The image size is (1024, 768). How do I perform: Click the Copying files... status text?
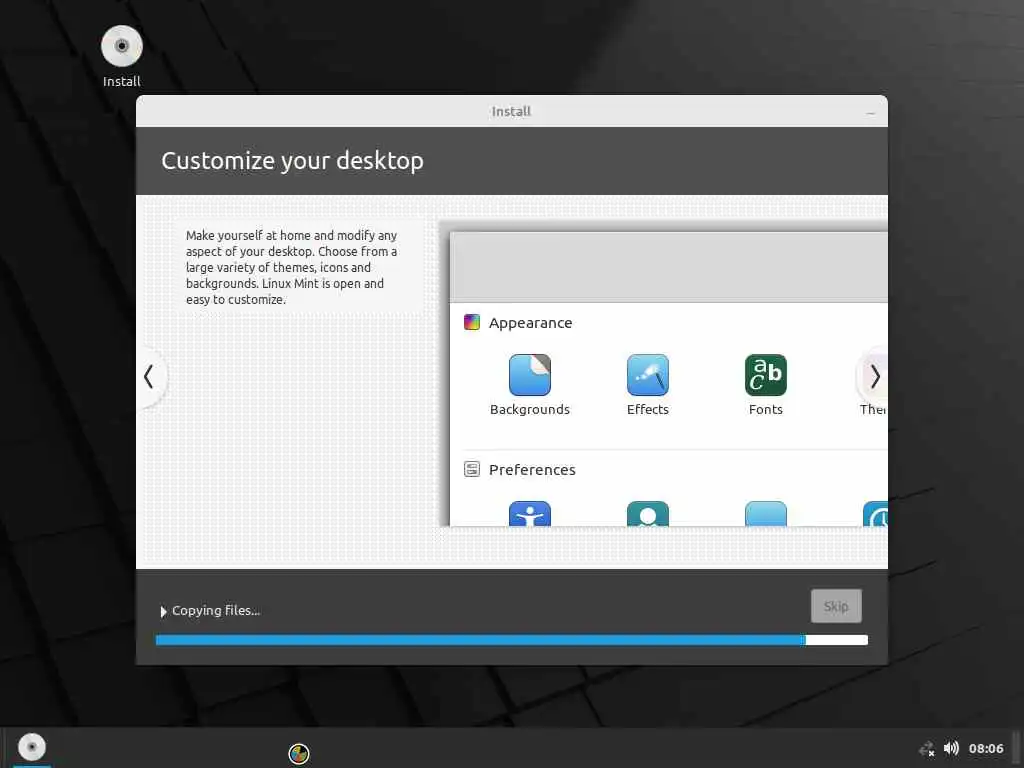point(216,611)
